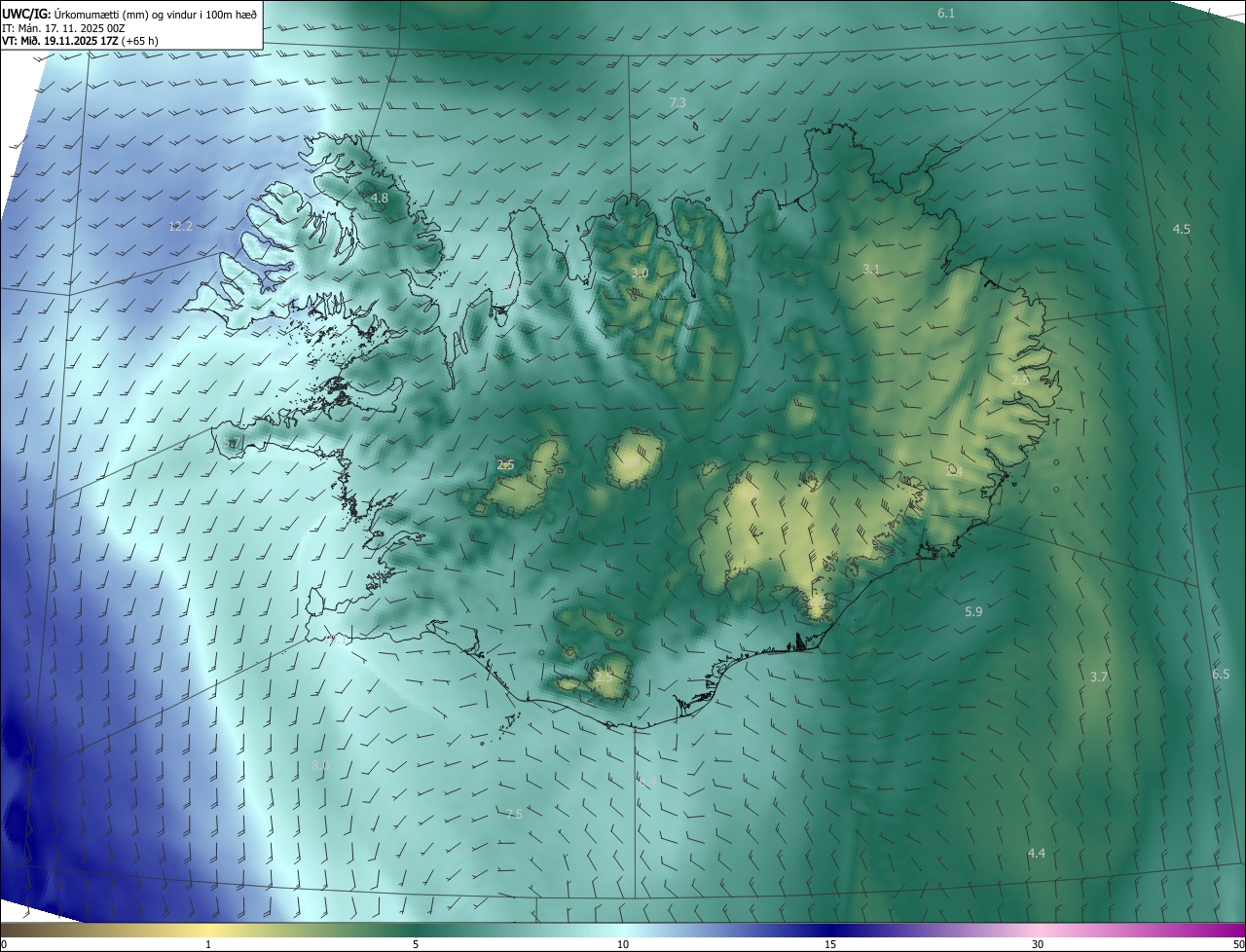1246x952 pixels.
Task: Click the 4.4 value label
Action: (1037, 853)
